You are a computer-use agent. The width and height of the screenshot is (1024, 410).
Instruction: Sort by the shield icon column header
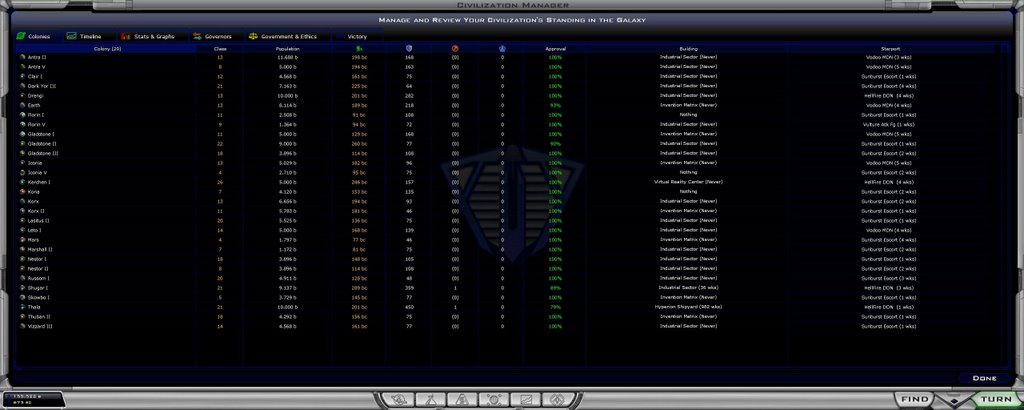(409, 48)
